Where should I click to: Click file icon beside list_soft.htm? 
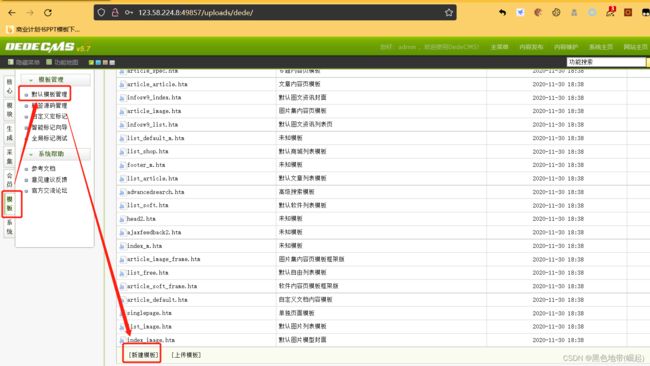[122, 205]
